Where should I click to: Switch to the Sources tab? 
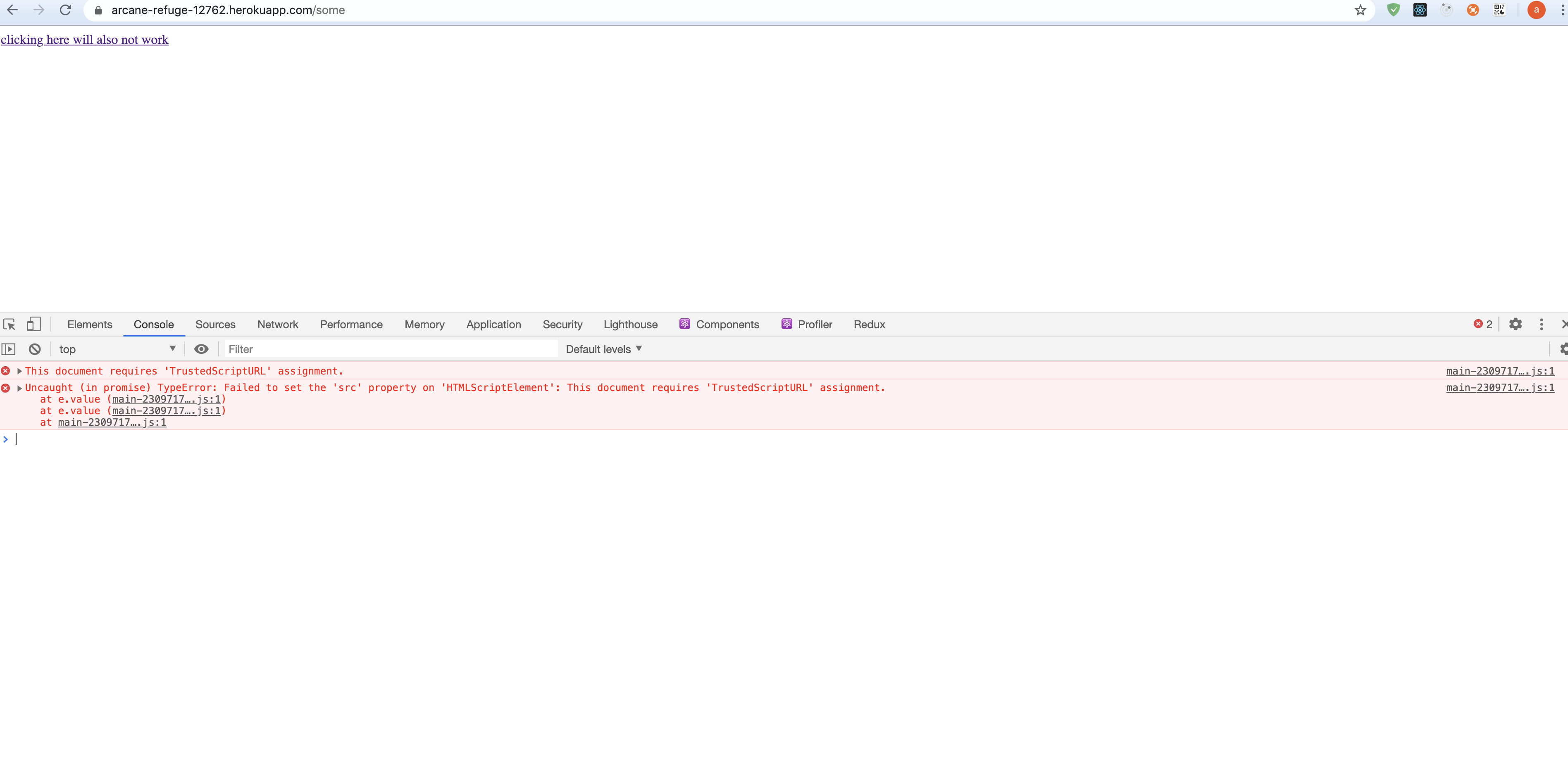click(x=215, y=324)
